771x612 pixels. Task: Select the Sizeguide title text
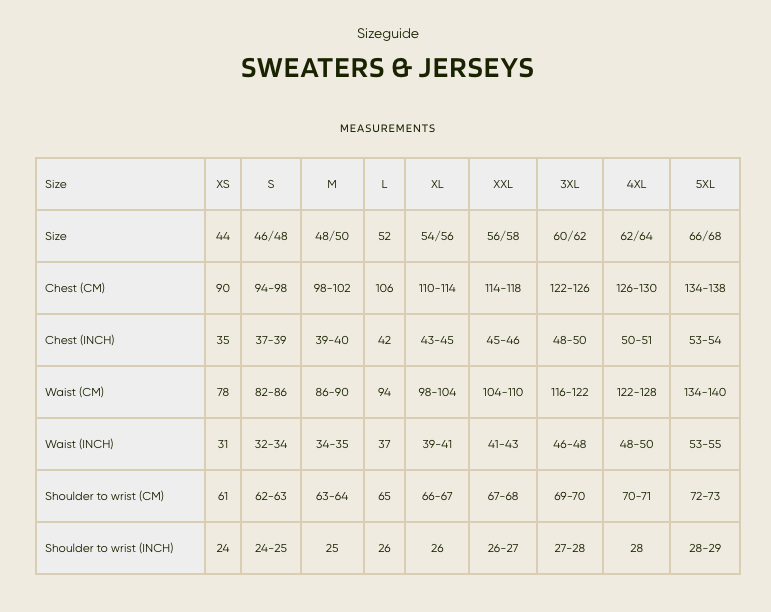[387, 33]
